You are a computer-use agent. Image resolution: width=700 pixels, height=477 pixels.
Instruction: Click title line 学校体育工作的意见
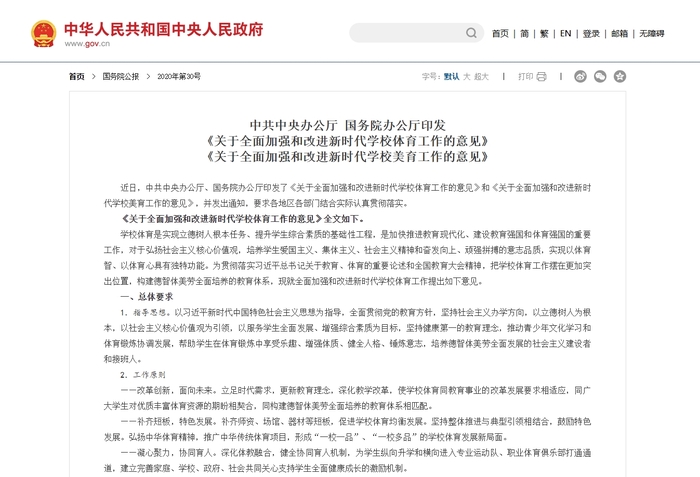[x=347, y=141]
